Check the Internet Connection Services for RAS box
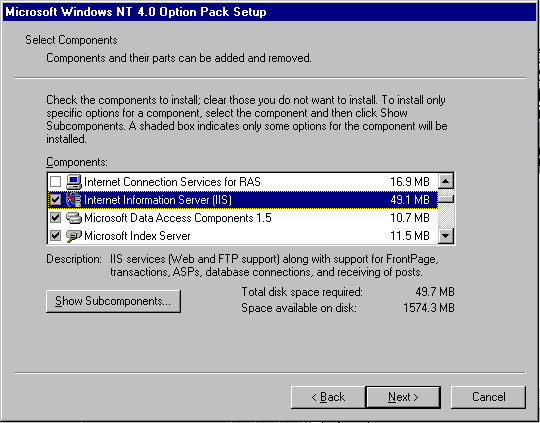The width and height of the screenshot is (540, 423). tap(55, 182)
